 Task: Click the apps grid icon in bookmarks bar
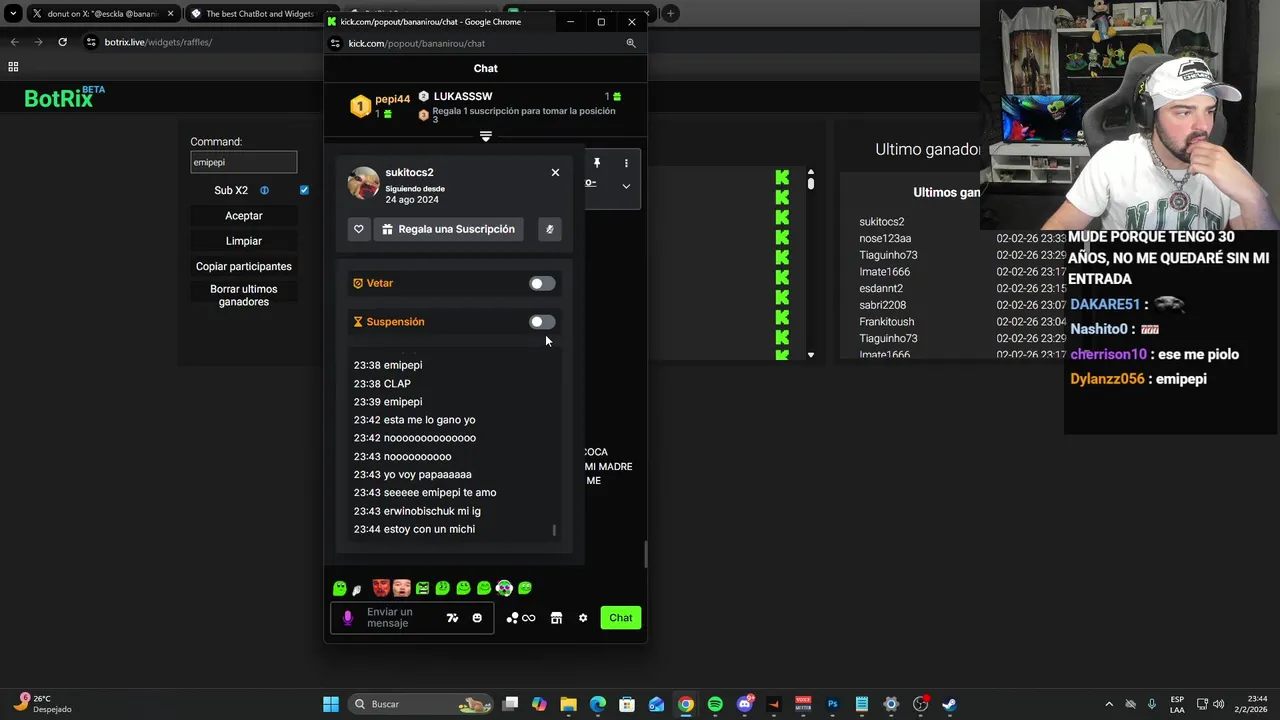pos(13,67)
